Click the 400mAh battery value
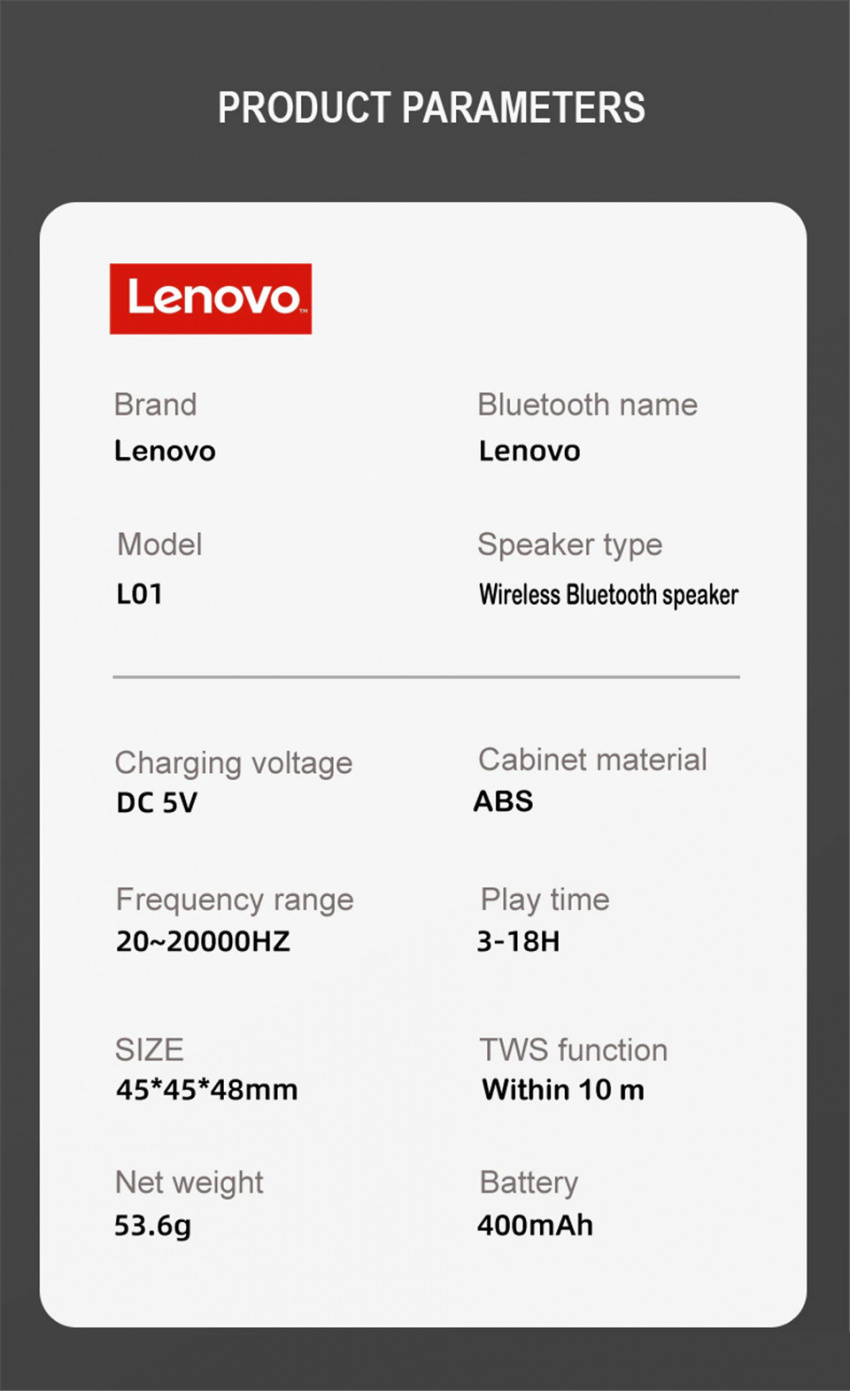 (535, 1224)
